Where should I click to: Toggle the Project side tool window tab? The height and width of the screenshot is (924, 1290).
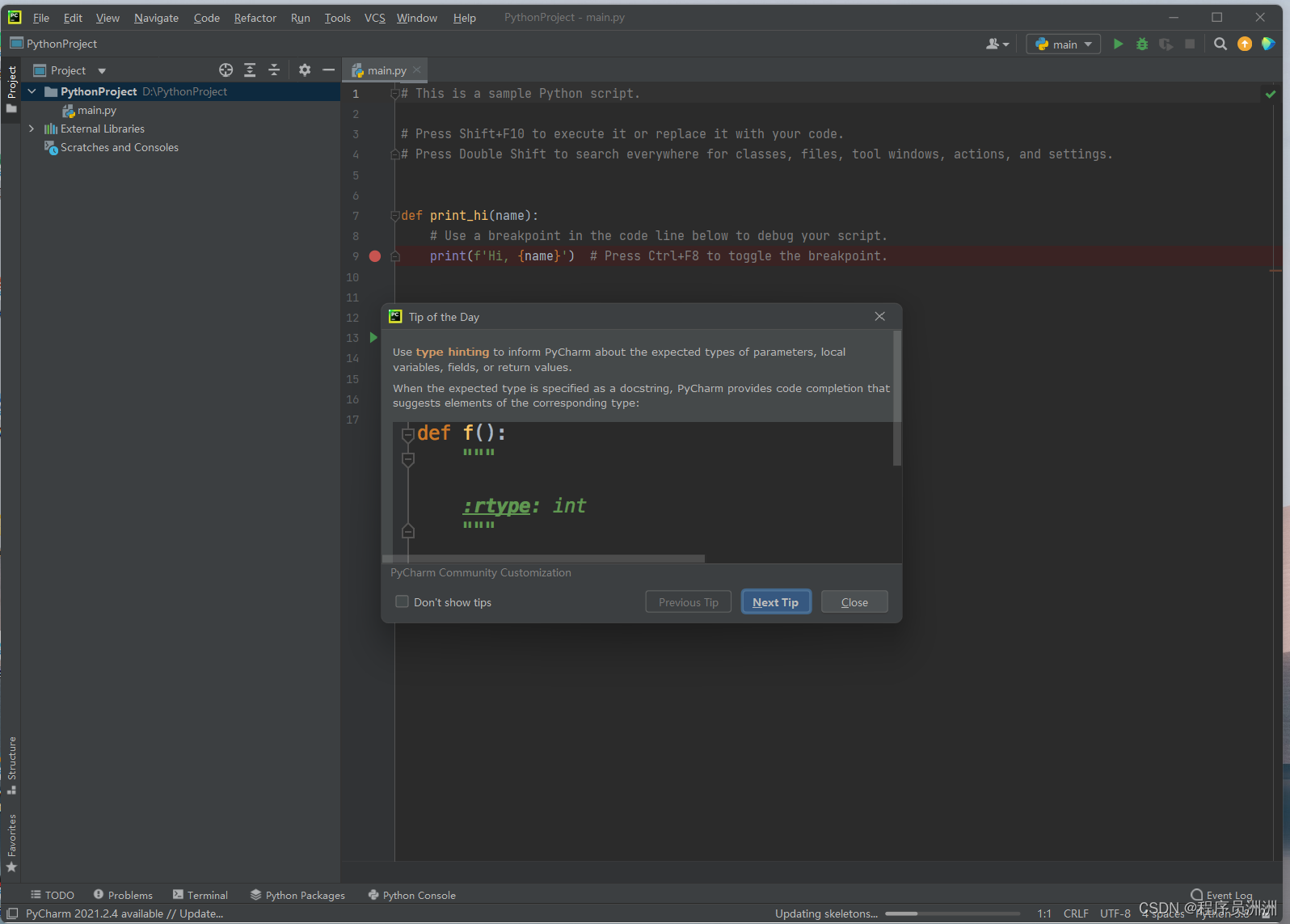coord(11,90)
